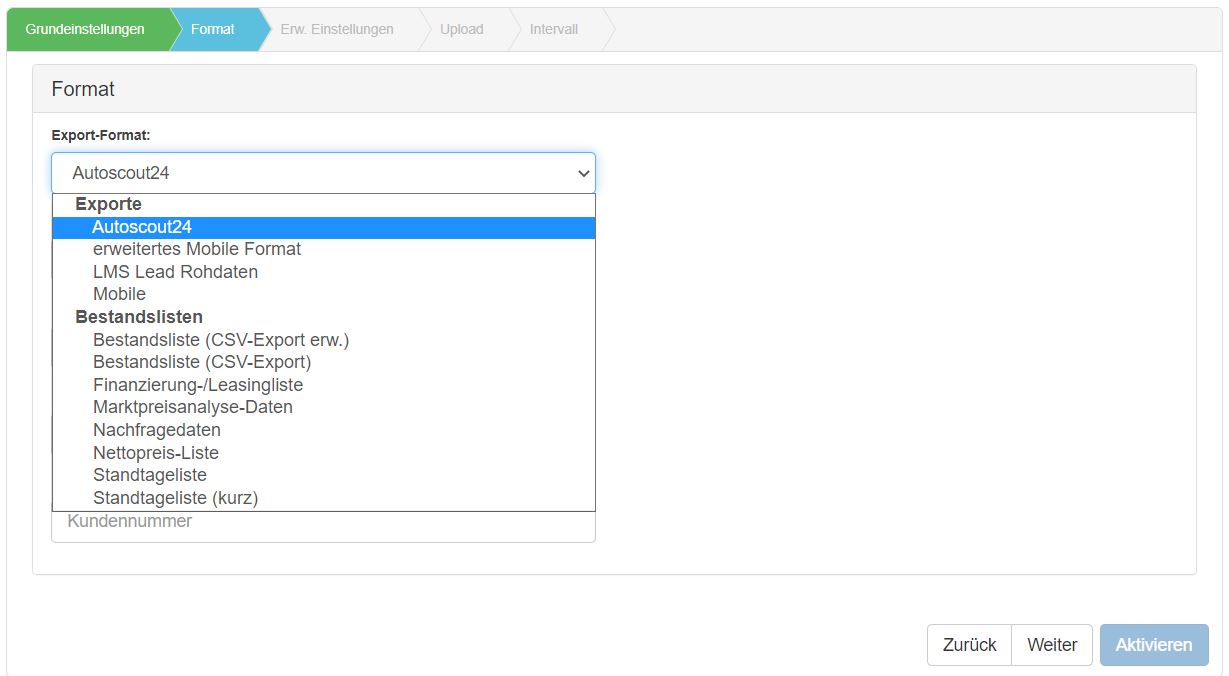Image resolution: width=1229 pixels, height=676 pixels.
Task: Click the Zurück button
Action: [x=969, y=645]
